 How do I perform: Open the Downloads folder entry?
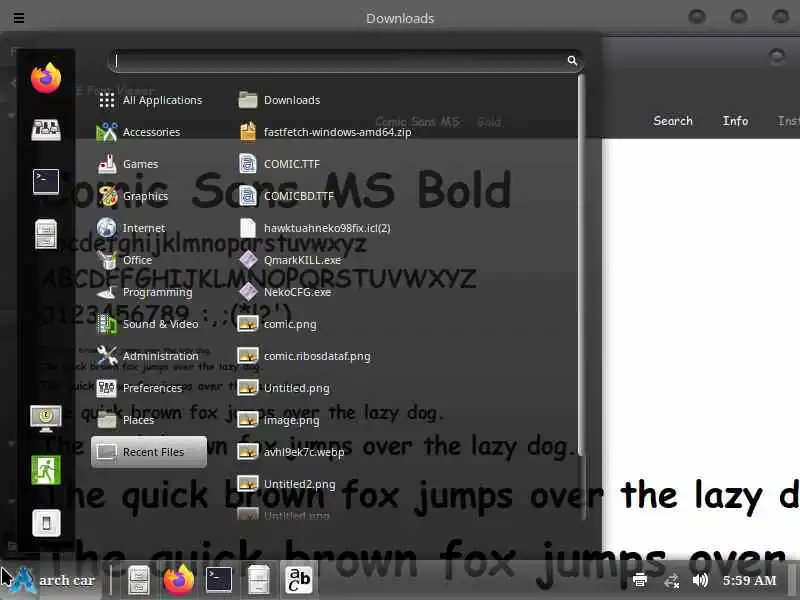pos(280,100)
